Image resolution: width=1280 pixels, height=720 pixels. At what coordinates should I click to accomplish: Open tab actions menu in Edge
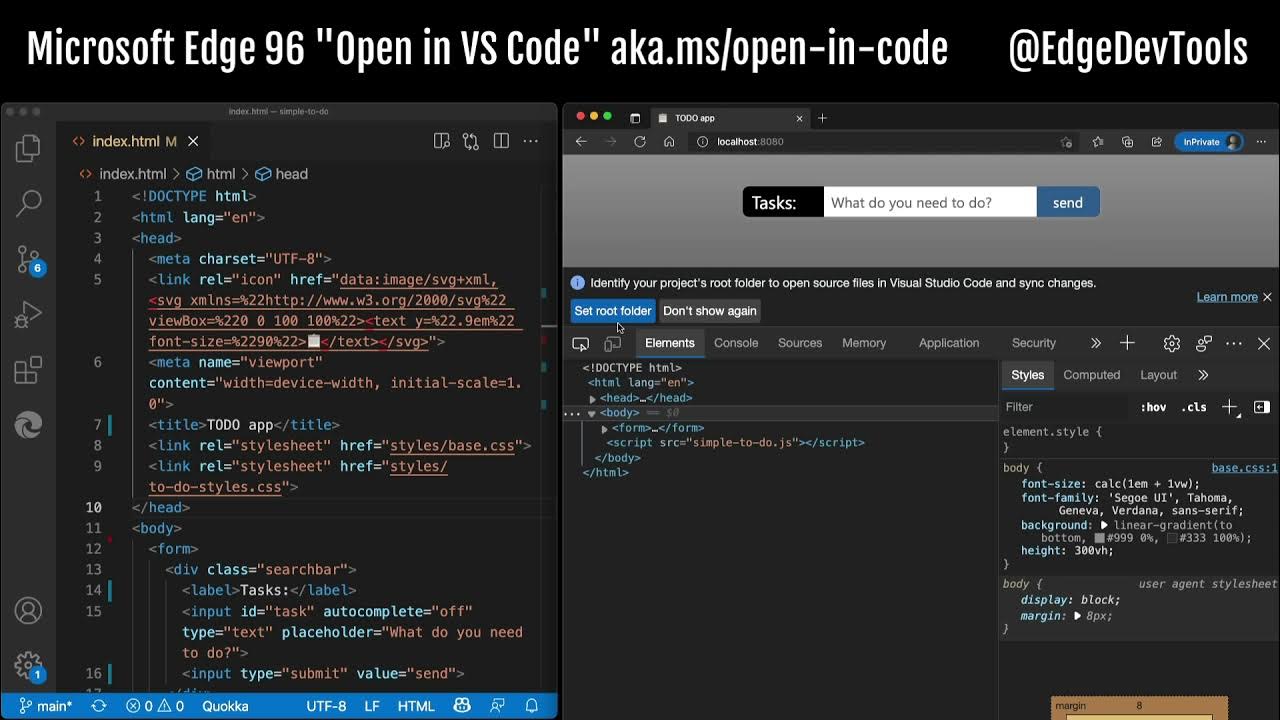click(x=634, y=118)
